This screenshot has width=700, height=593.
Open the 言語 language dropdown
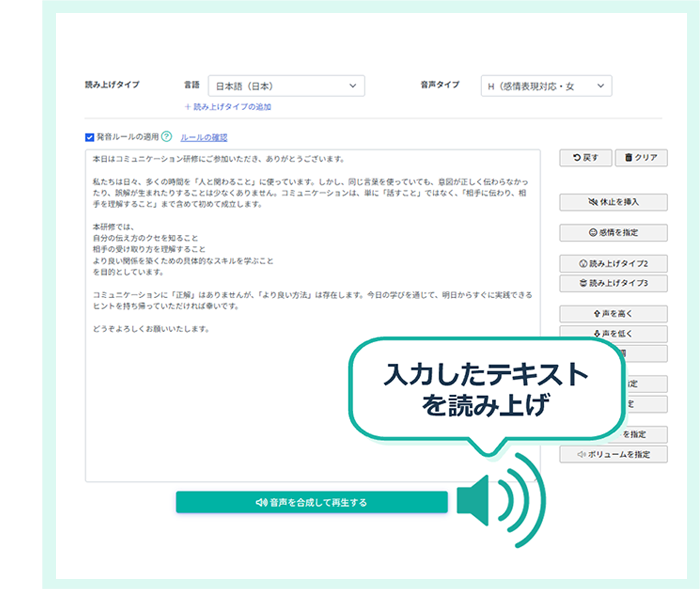[286, 87]
